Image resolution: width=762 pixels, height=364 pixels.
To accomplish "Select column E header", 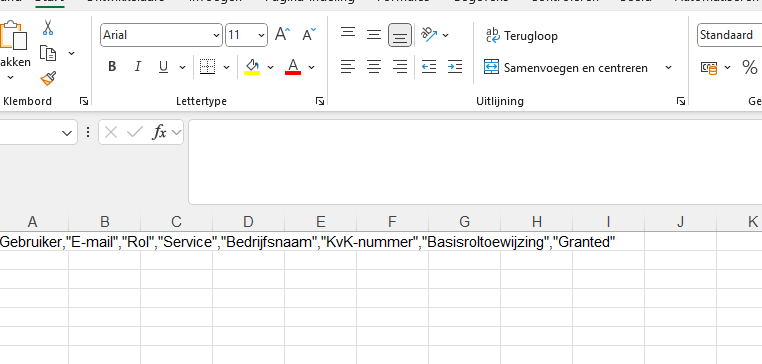I will [x=320, y=222].
